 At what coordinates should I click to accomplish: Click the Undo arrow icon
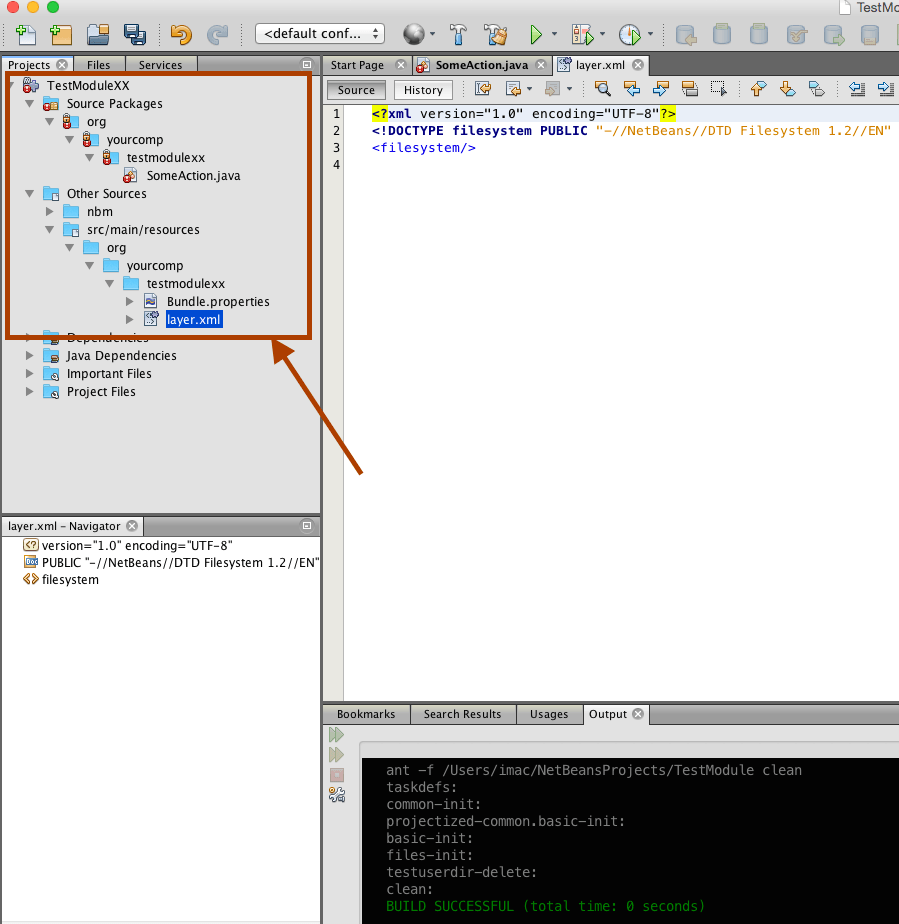(181, 35)
